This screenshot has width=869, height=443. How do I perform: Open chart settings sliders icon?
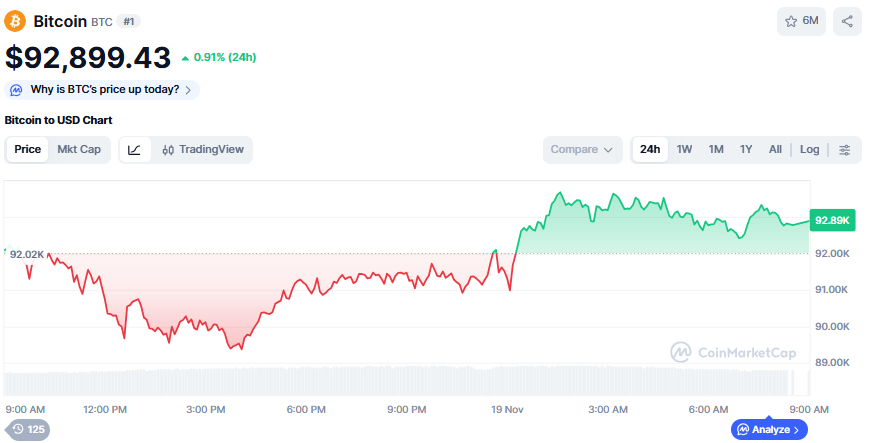[845, 150]
